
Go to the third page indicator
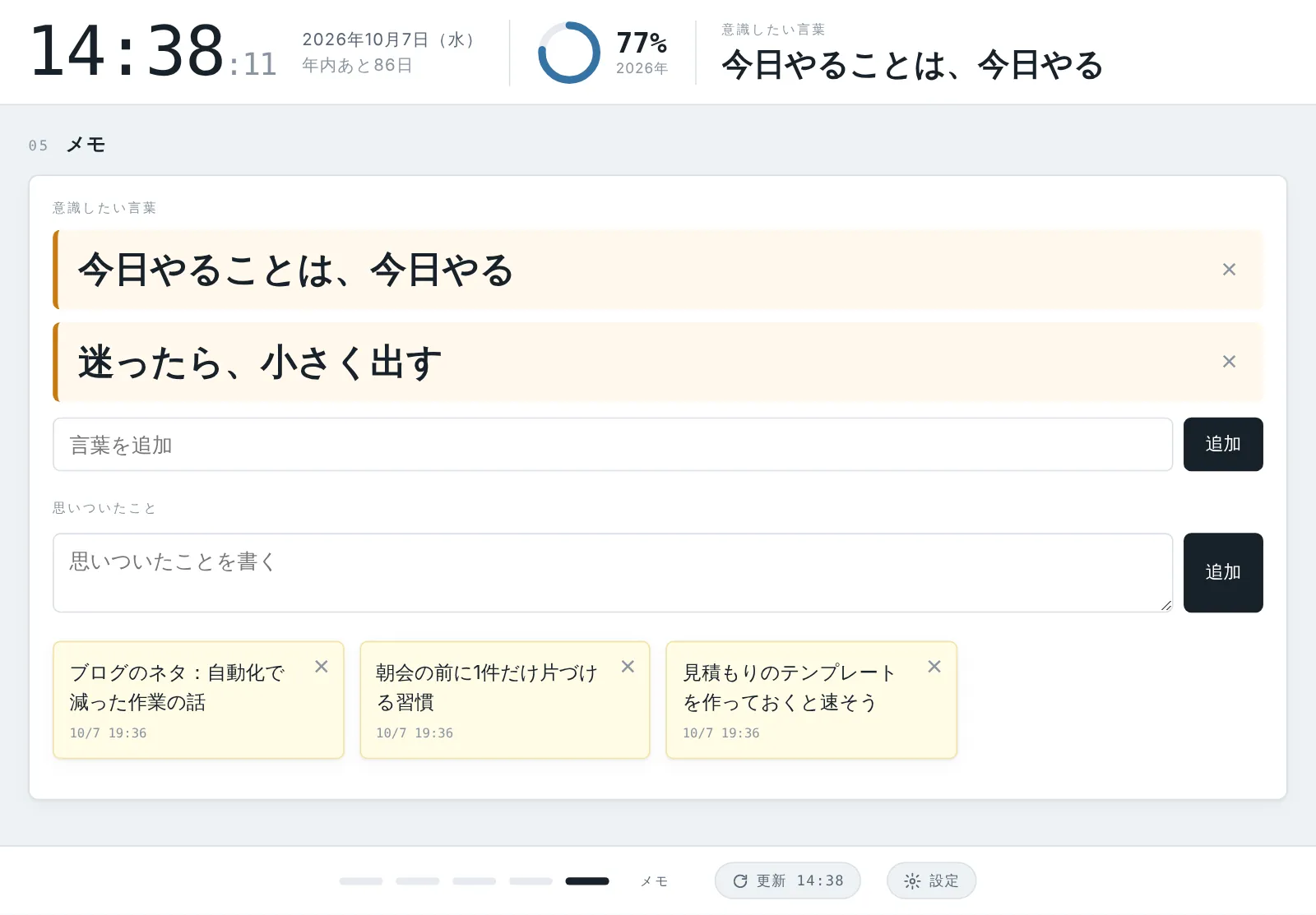click(x=475, y=881)
